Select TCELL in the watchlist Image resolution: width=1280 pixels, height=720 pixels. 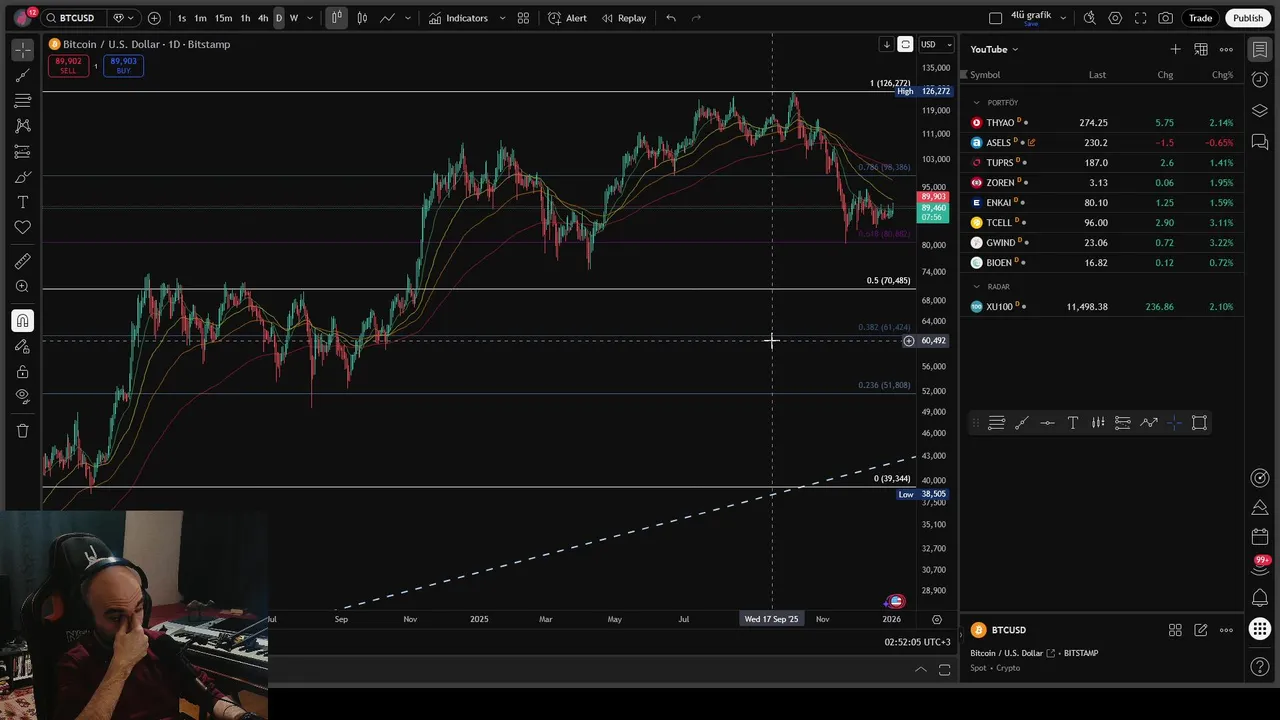[x=1103, y=223]
